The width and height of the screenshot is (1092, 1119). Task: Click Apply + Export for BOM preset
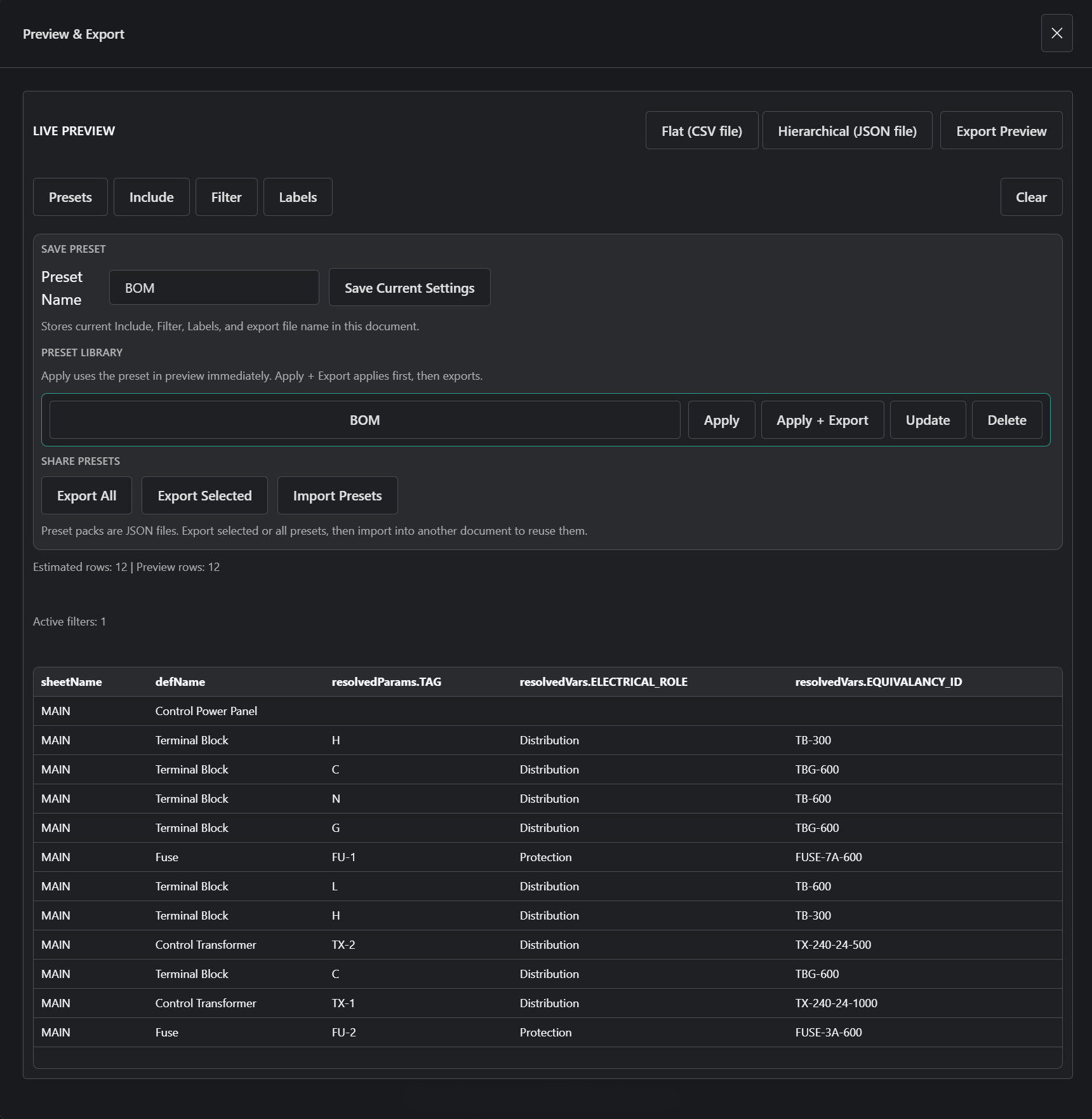pos(822,420)
